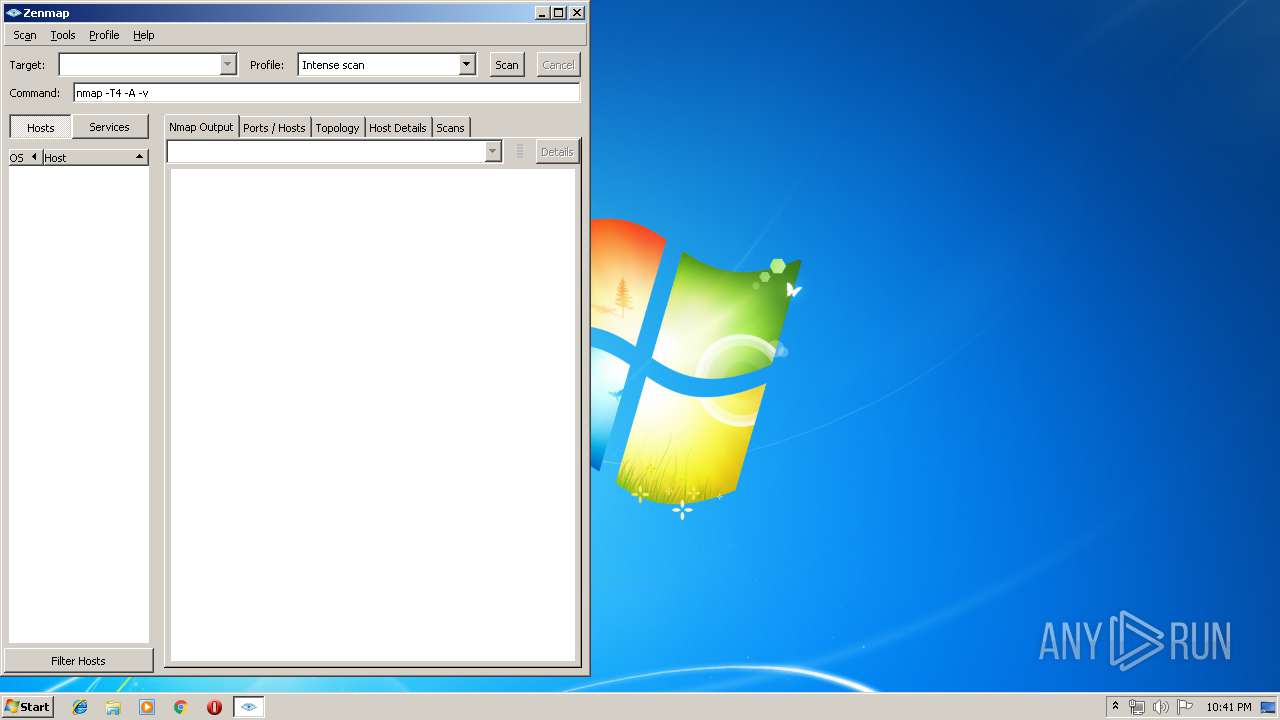Open the Help menu
This screenshot has width=1280, height=720.
pyautogui.click(x=144, y=35)
